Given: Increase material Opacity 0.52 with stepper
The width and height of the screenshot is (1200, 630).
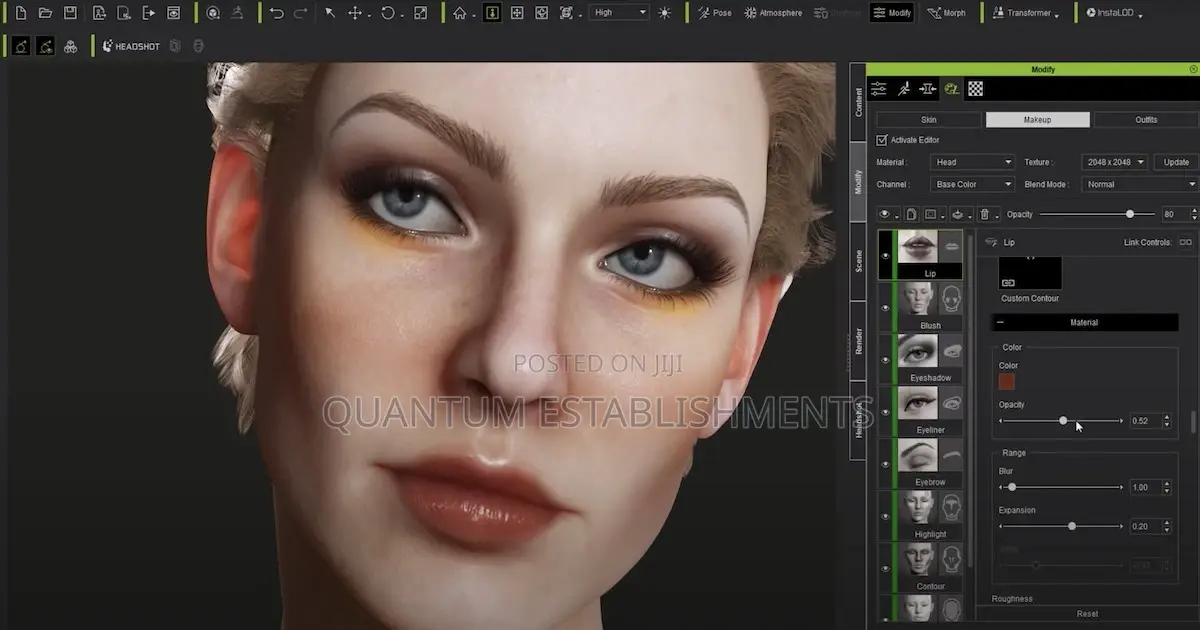Looking at the screenshot, I should tap(1166, 418).
